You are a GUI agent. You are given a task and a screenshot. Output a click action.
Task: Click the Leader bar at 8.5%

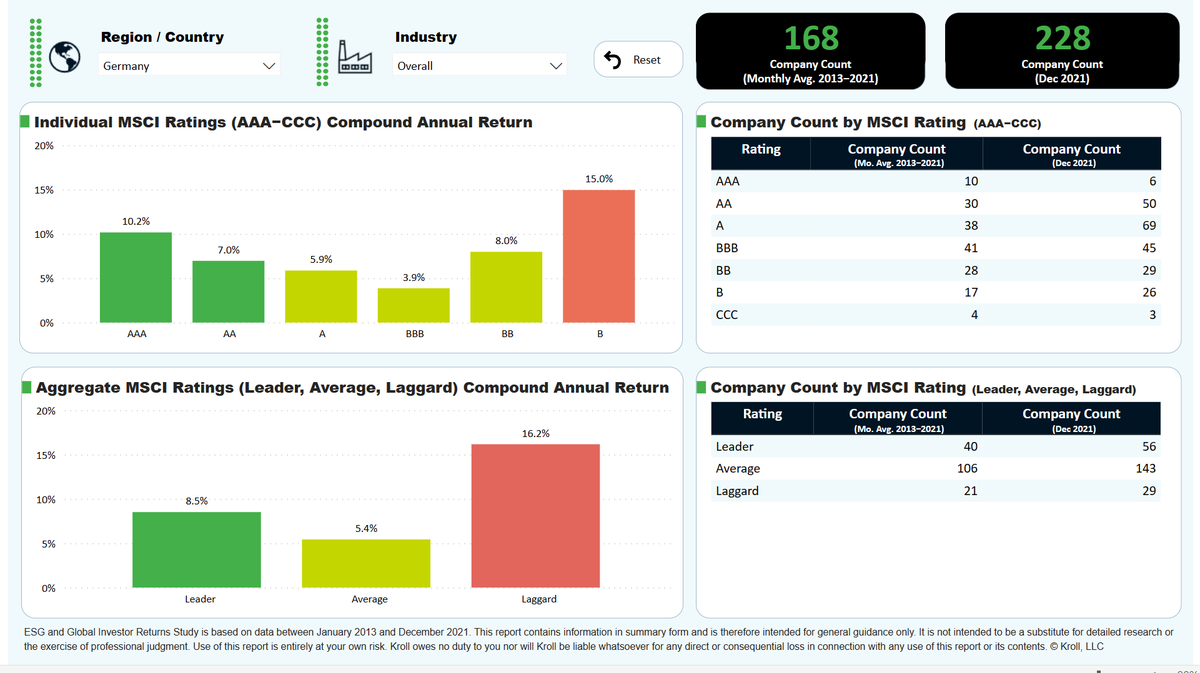click(197, 550)
